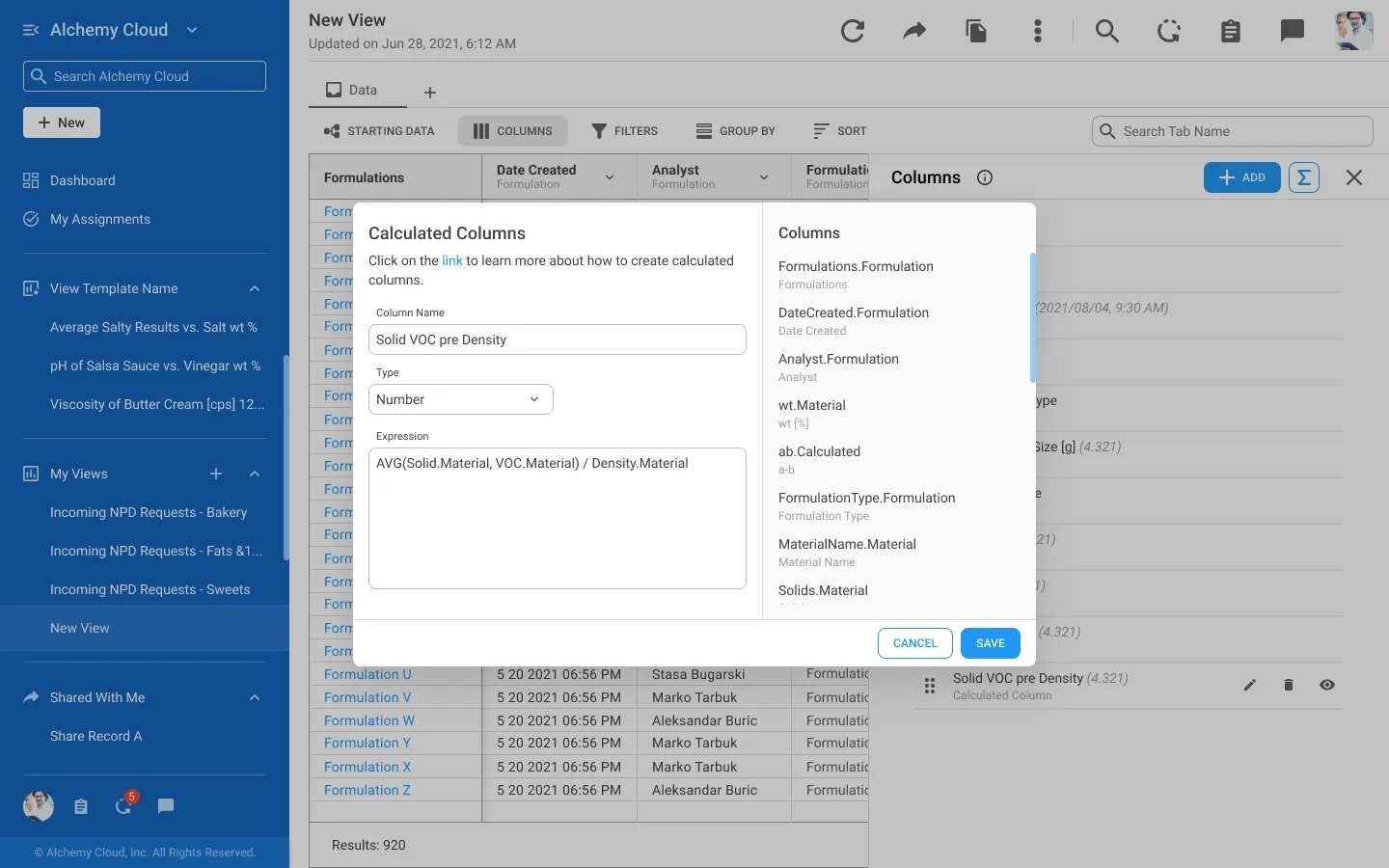Open the Type dropdown showing Number

pyautogui.click(x=460, y=399)
